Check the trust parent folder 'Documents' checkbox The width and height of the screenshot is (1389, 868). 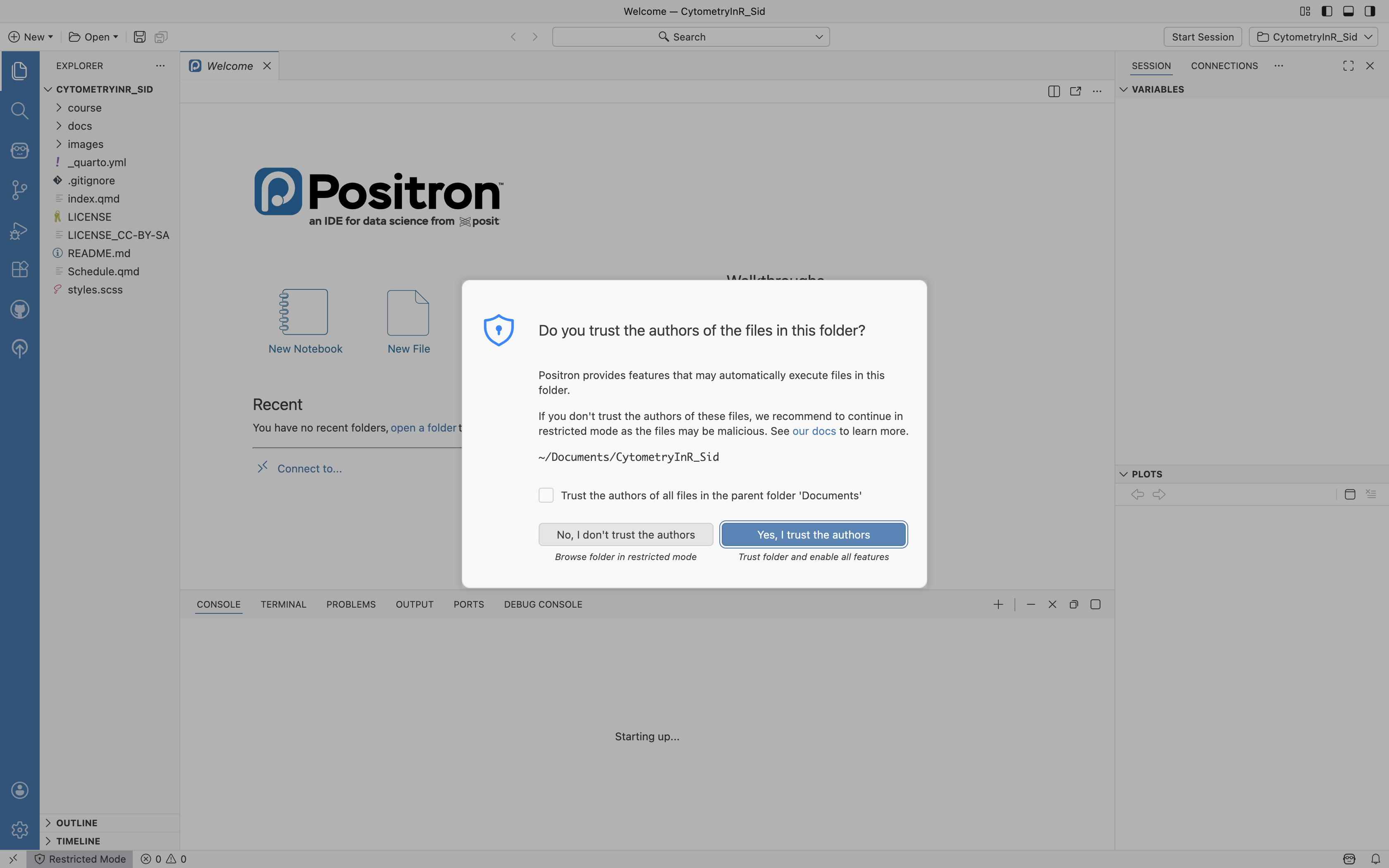(546, 496)
